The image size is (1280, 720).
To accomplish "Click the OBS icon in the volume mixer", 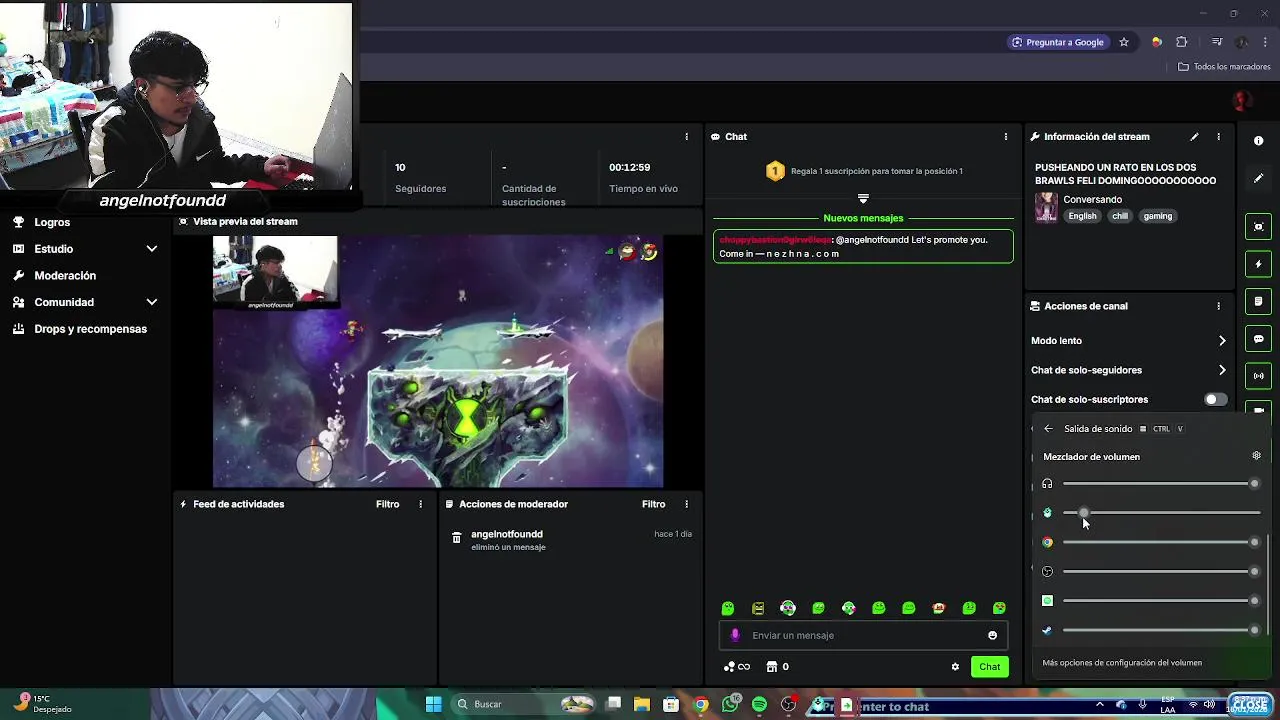I will (1047, 572).
